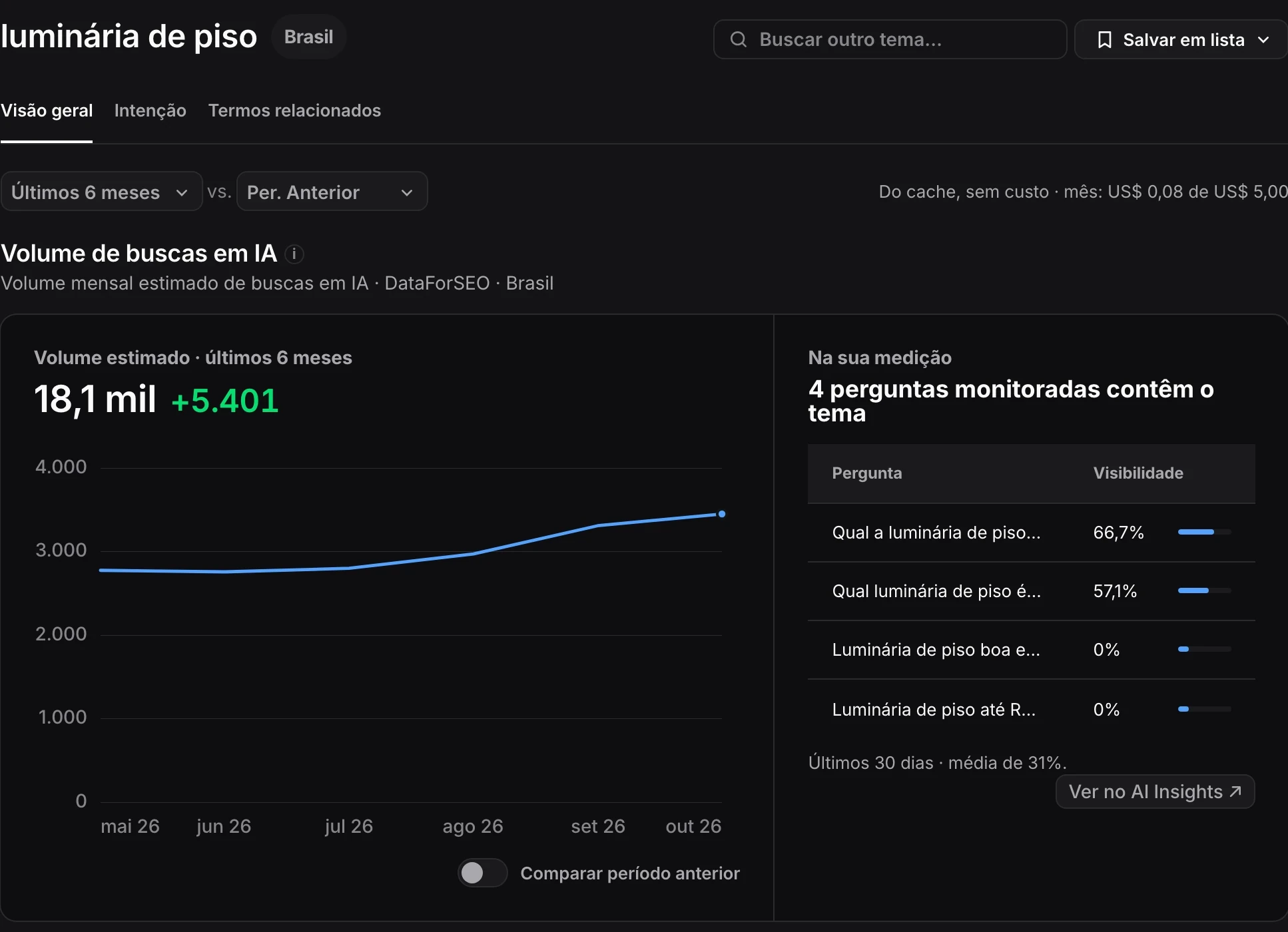Click the 4.000 y-axis label
Image resolution: width=1288 pixels, height=932 pixels.
(x=61, y=467)
